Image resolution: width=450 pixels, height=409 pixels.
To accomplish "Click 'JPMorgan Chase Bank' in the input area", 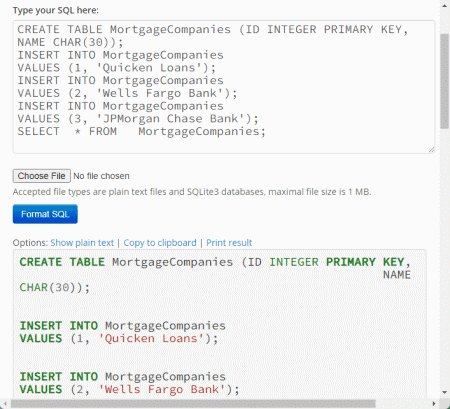I will tap(170, 119).
